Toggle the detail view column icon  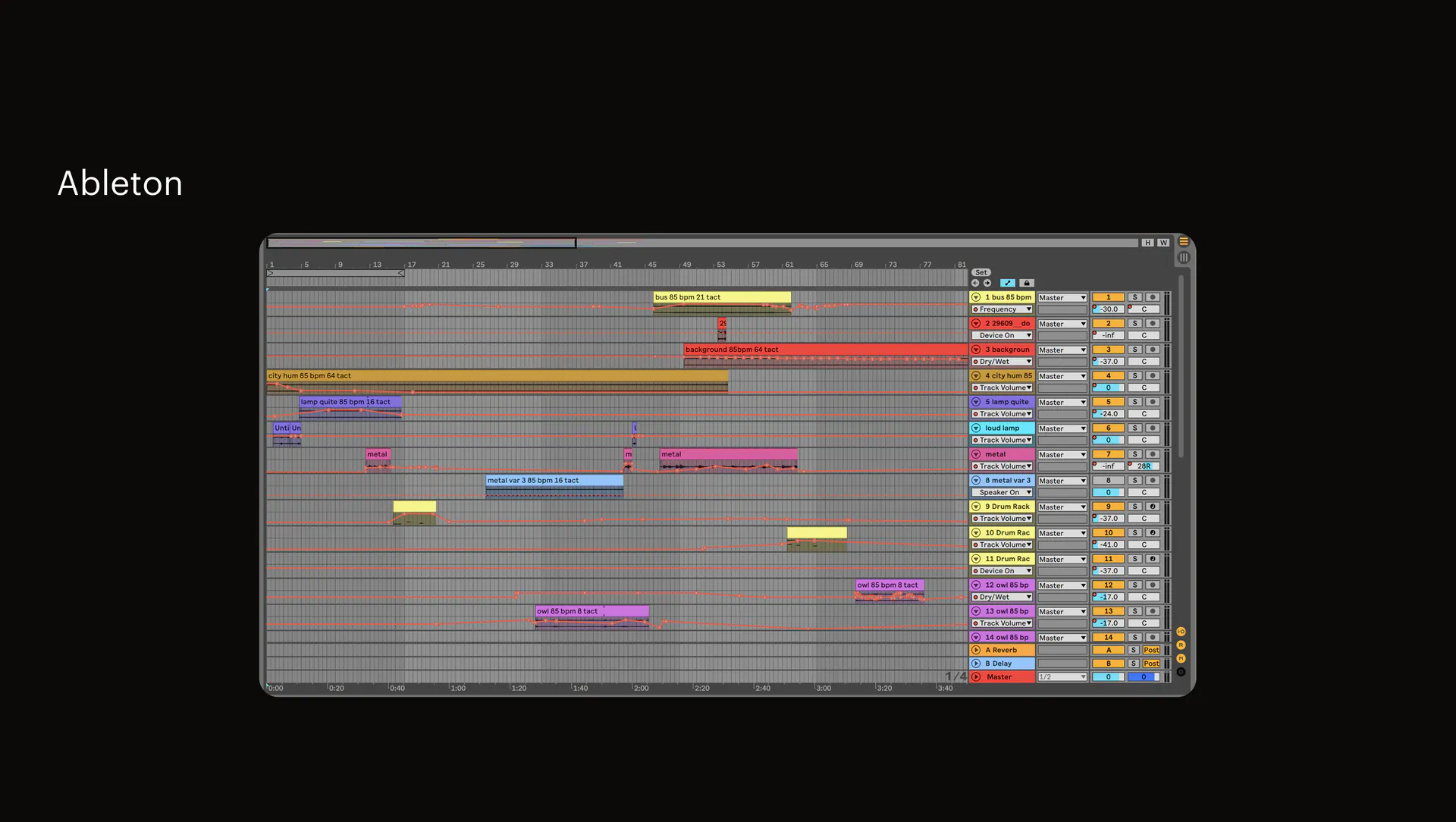pyautogui.click(x=1183, y=258)
